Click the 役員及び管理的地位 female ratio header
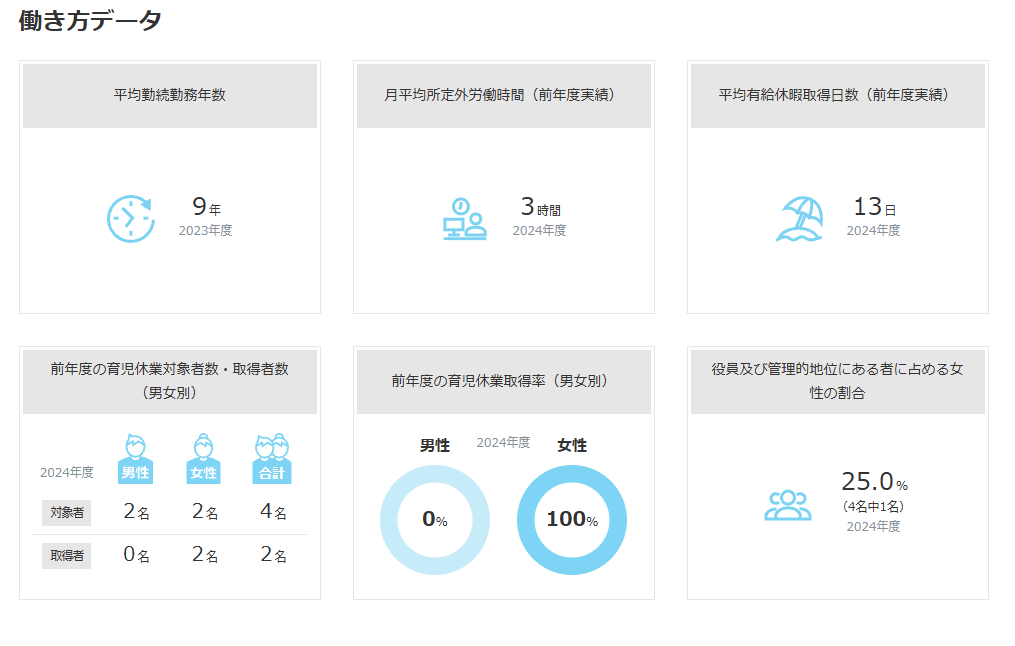 (837, 381)
